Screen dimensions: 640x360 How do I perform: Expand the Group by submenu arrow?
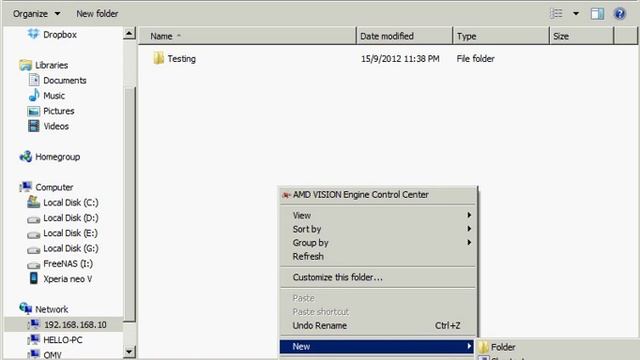[x=469, y=243]
